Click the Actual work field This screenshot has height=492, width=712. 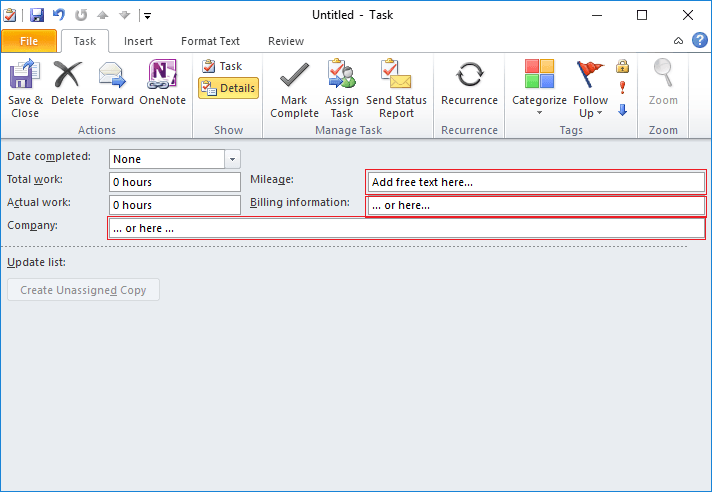pos(175,205)
